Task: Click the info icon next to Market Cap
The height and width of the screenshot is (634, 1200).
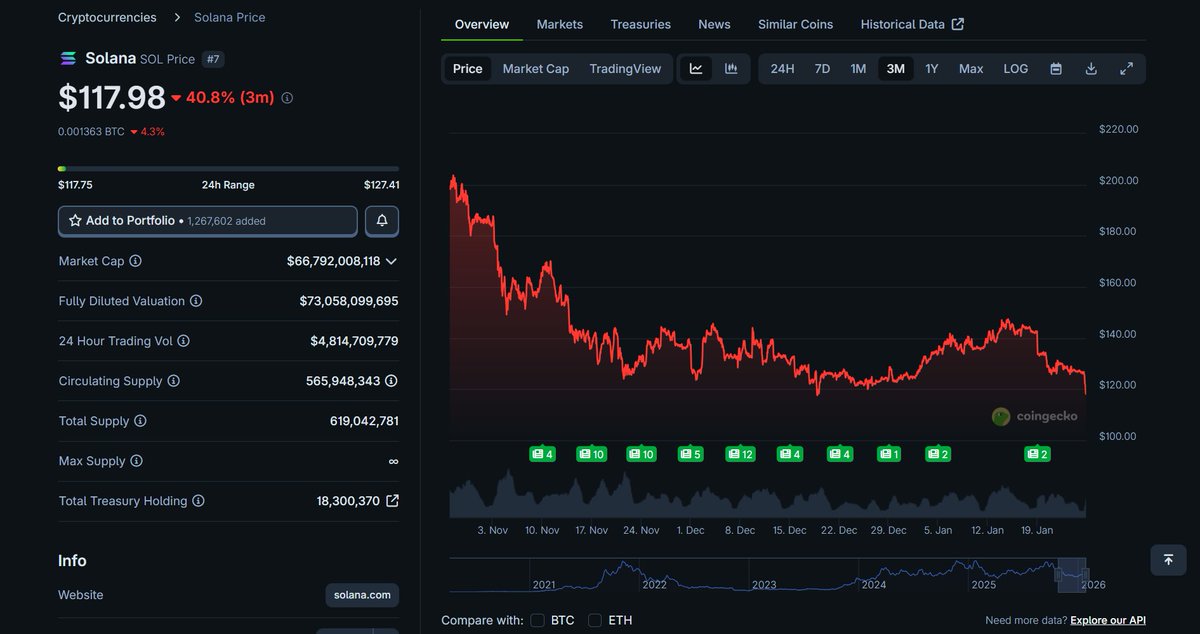Action: point(136,261)
